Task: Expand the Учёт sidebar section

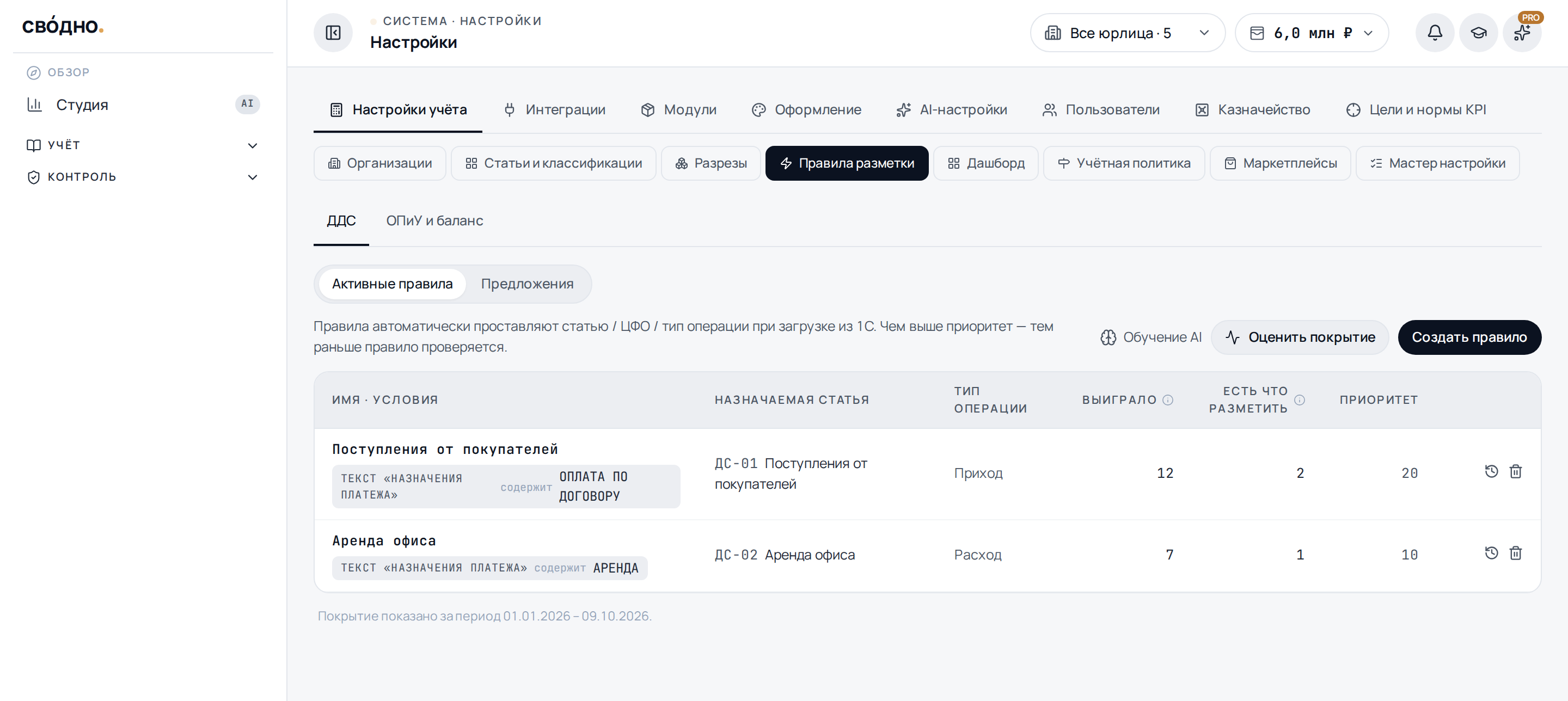Action: [x=143, y=145]
